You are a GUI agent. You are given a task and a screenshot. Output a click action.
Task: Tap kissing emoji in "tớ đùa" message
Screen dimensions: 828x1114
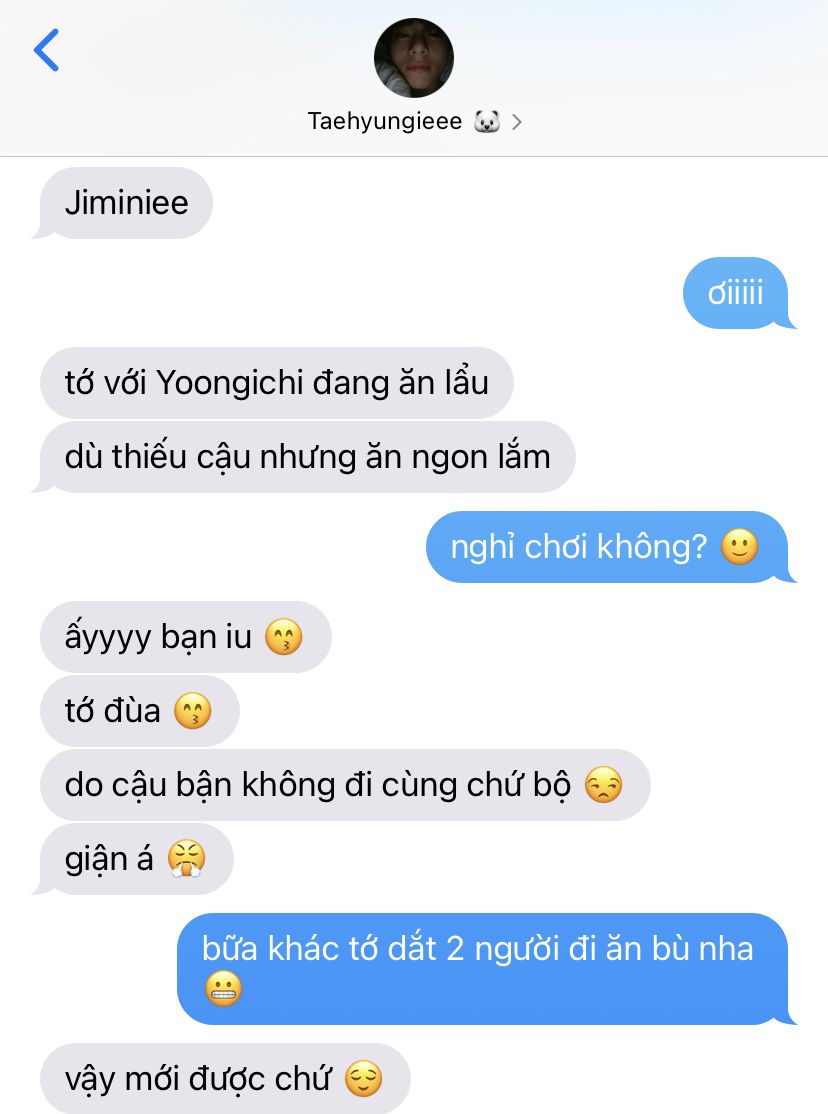[x=193, y=710]
